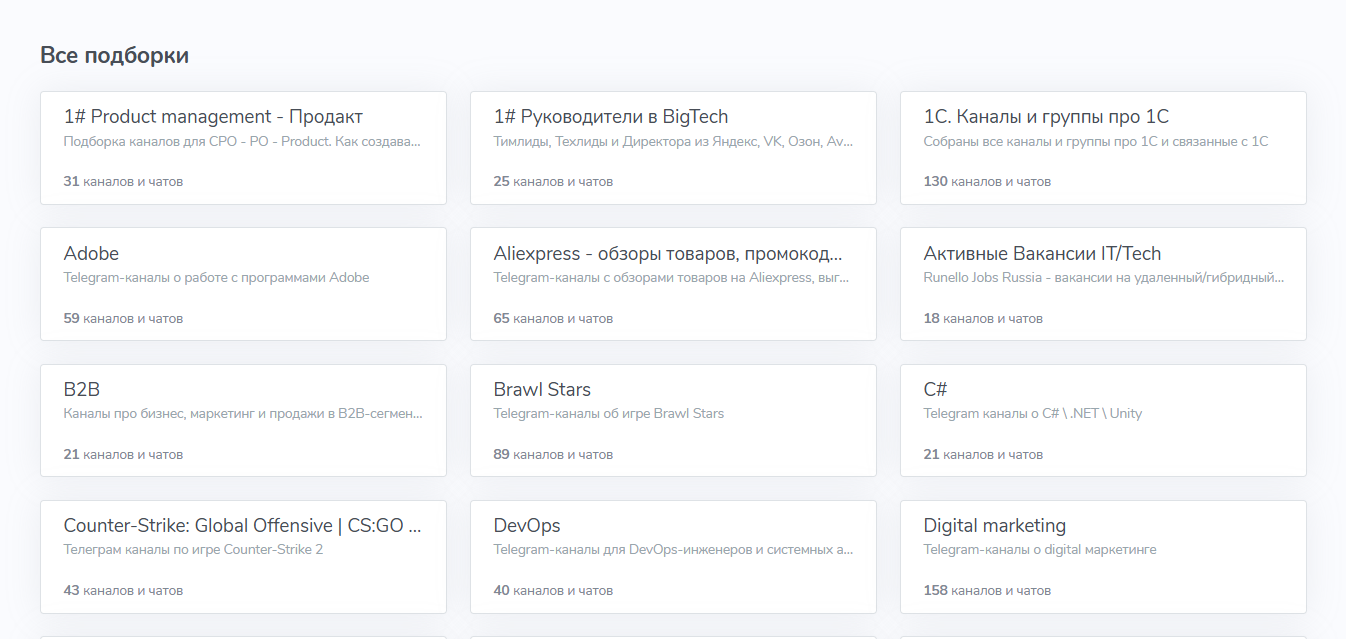1346x639 pixels.
Task: Open the B2B collection card
Action: [243, 420]
